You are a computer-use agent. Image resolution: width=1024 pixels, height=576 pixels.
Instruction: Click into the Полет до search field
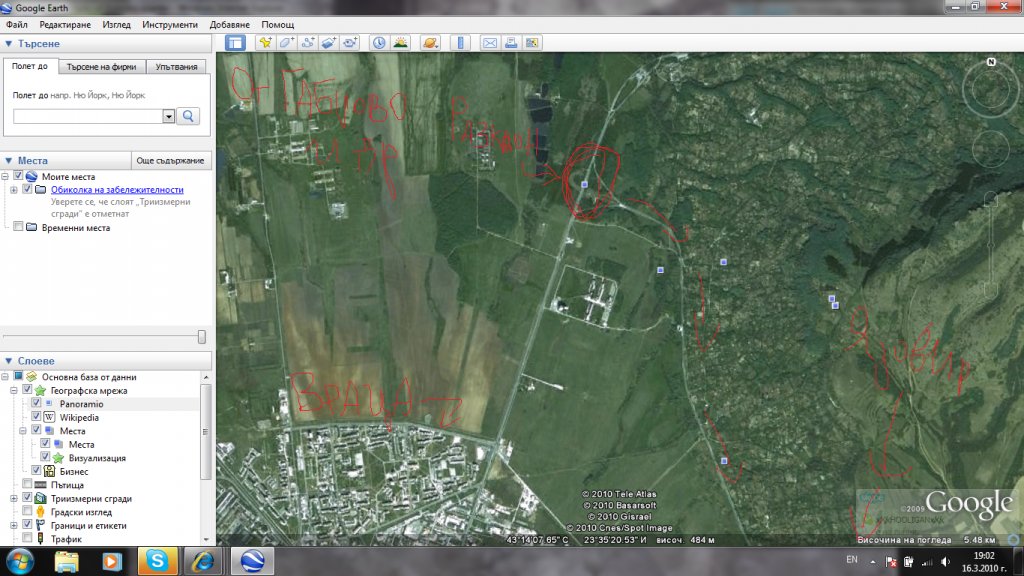(x=88, y=116)
